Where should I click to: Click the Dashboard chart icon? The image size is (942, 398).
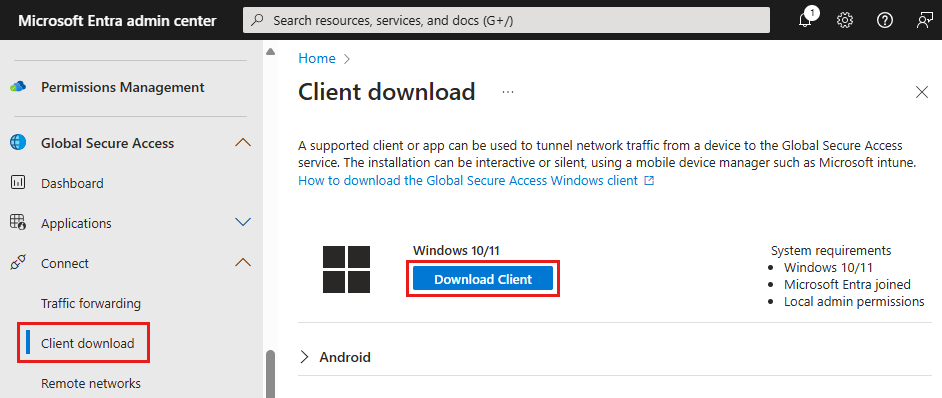(18, 183)
